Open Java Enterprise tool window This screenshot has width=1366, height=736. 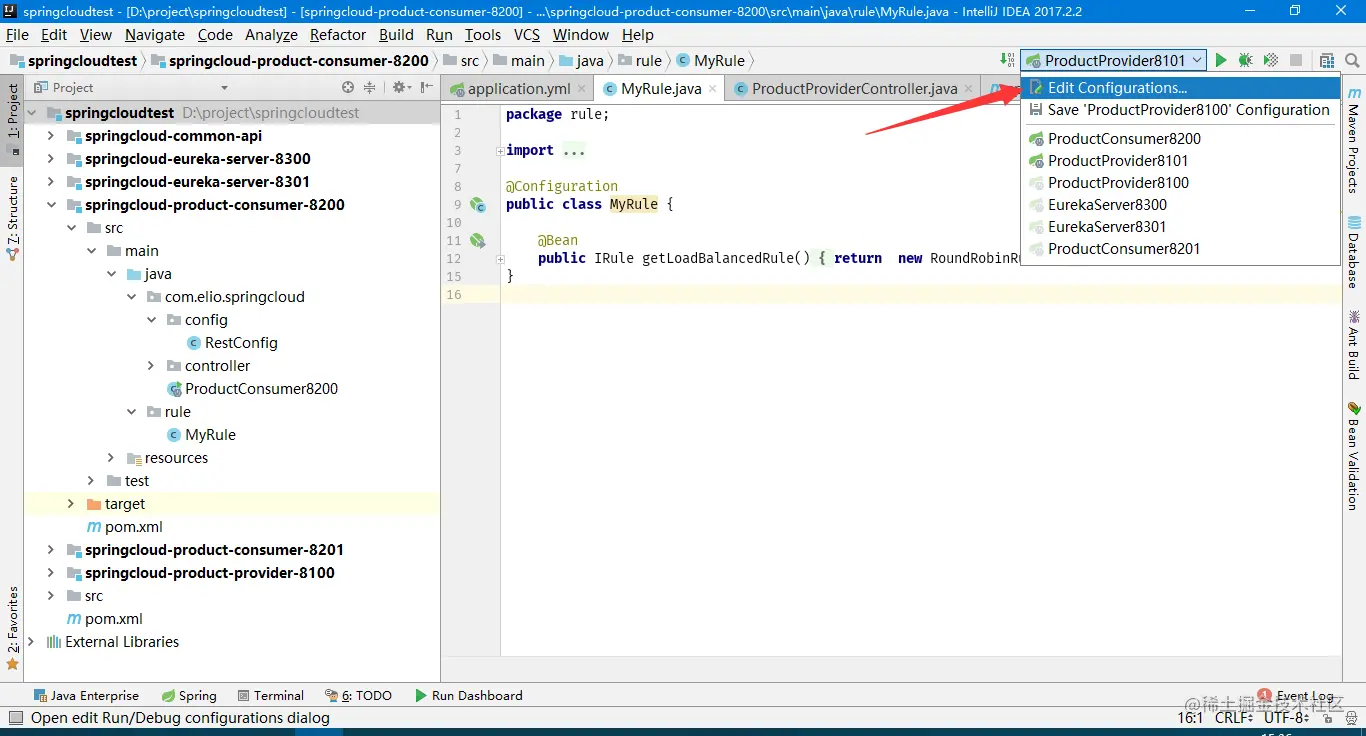point(86,695)
